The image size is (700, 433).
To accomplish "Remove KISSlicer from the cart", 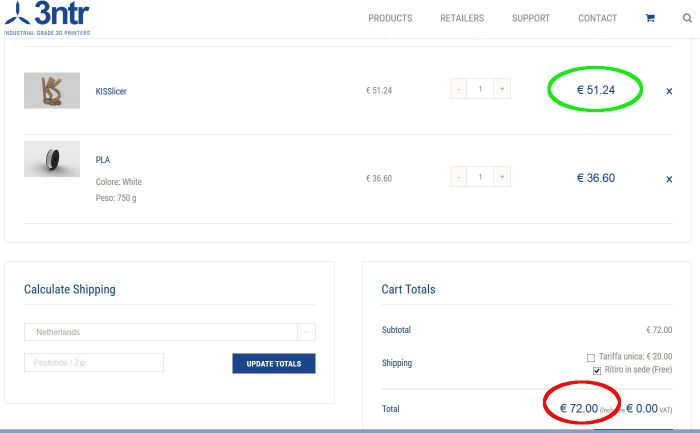I will tap(669, 91).
